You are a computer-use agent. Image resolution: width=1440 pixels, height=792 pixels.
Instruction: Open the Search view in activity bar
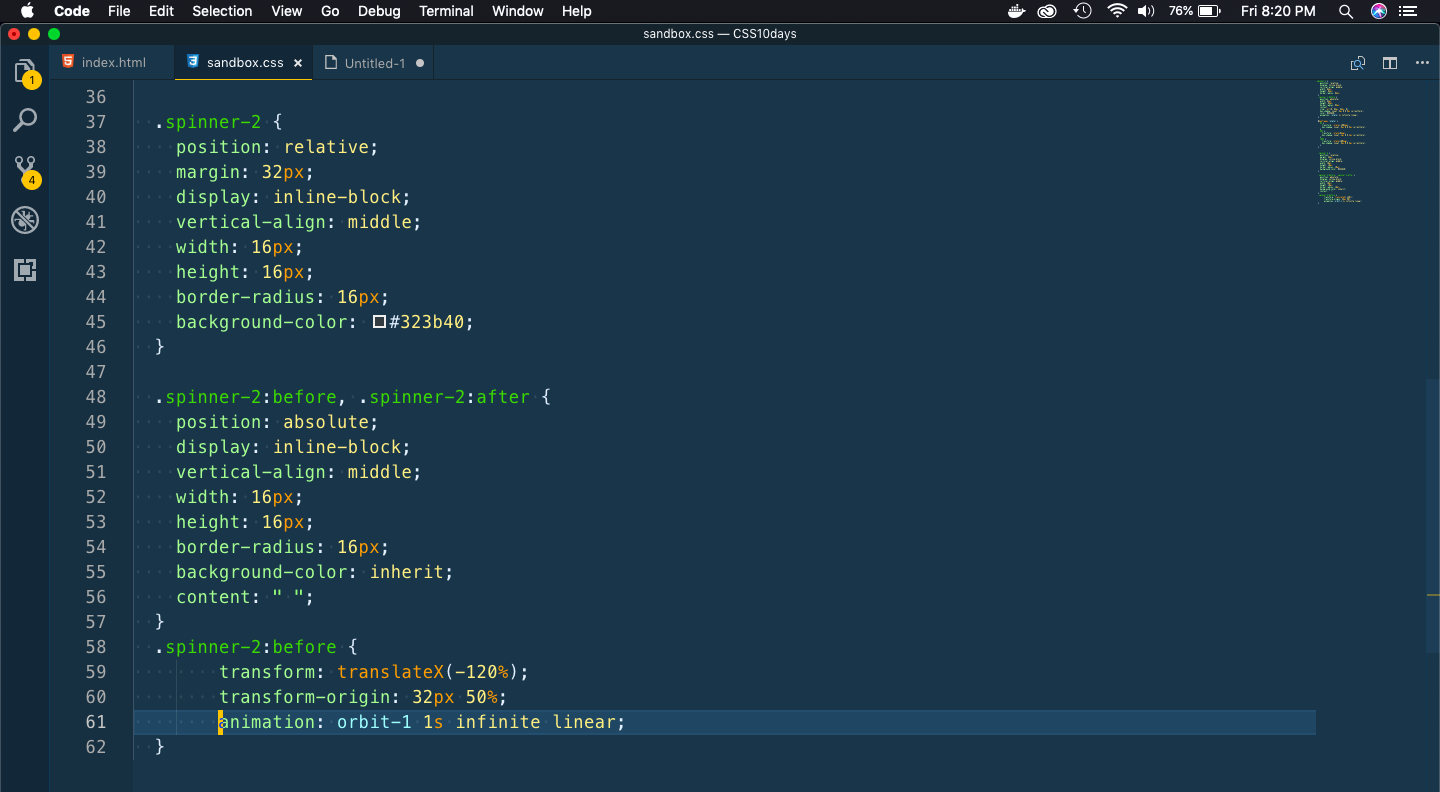pyautogui.click(x=25, y=121)
